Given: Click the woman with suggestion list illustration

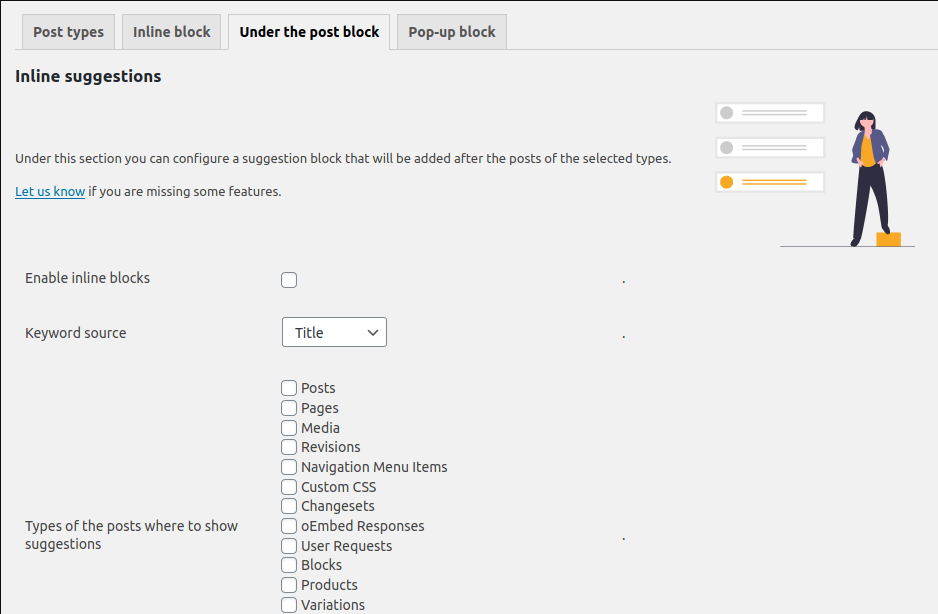Looking at the screenshot, I should point(815,175).
